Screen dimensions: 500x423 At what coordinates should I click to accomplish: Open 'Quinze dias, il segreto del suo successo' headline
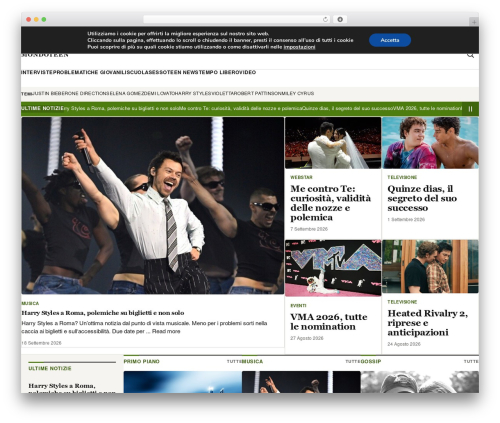(x=422, y=198)
